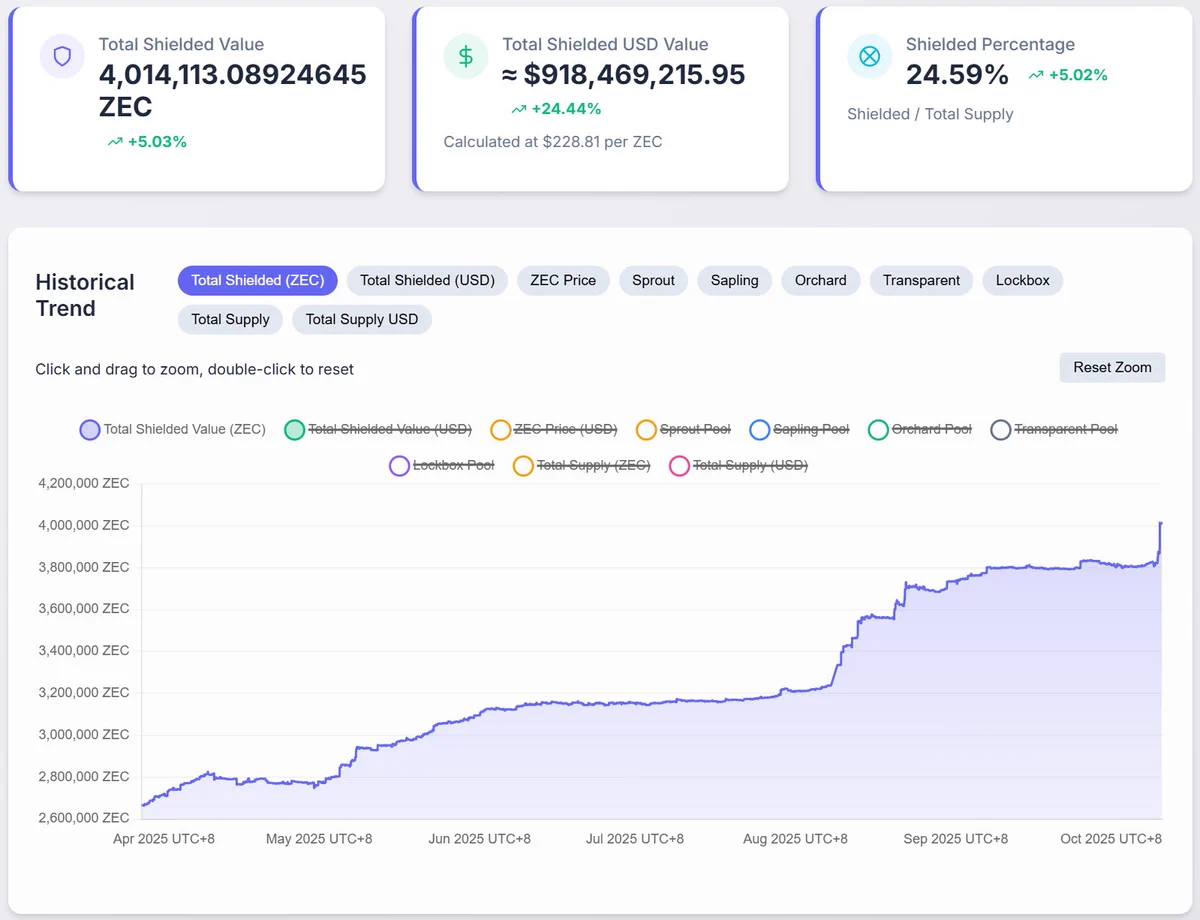Show Total Supply (USD) legend series
The width and height of the screenshot is (1200, 920).
[739, 466]
